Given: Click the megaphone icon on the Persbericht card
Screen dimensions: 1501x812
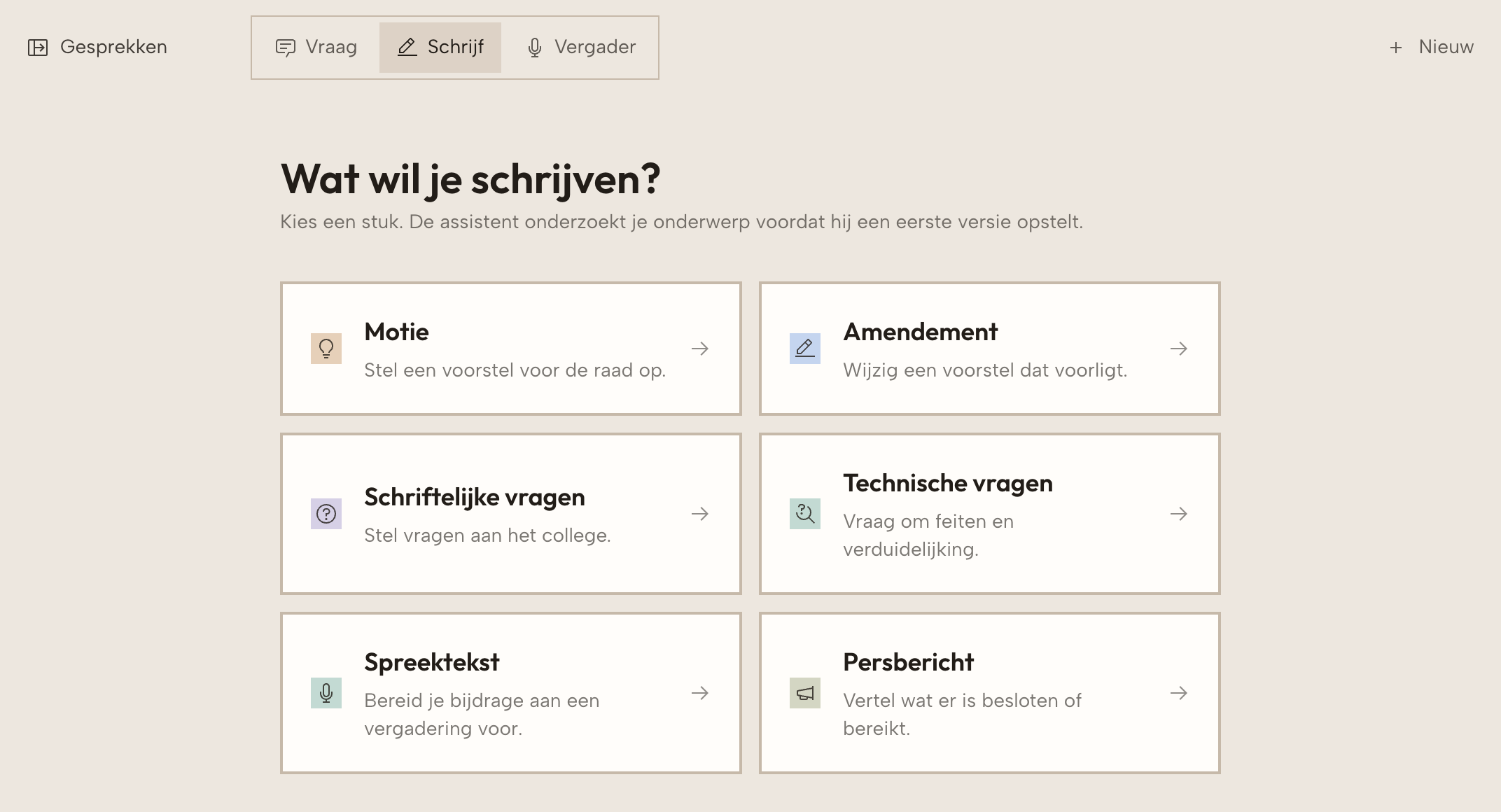Looking at the screenshot, I should point(805,693).
